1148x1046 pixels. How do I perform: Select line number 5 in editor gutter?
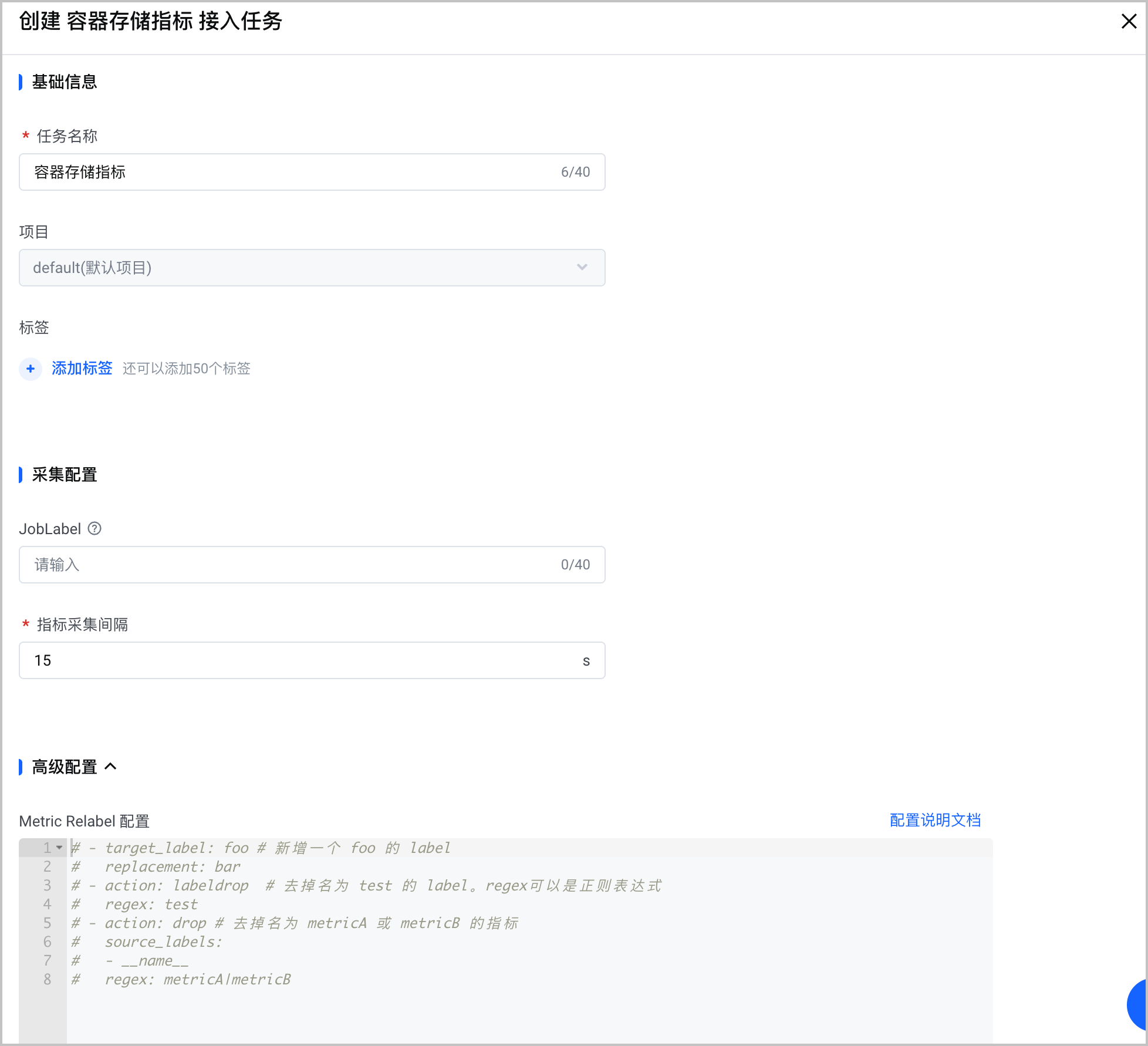[47, 923]
